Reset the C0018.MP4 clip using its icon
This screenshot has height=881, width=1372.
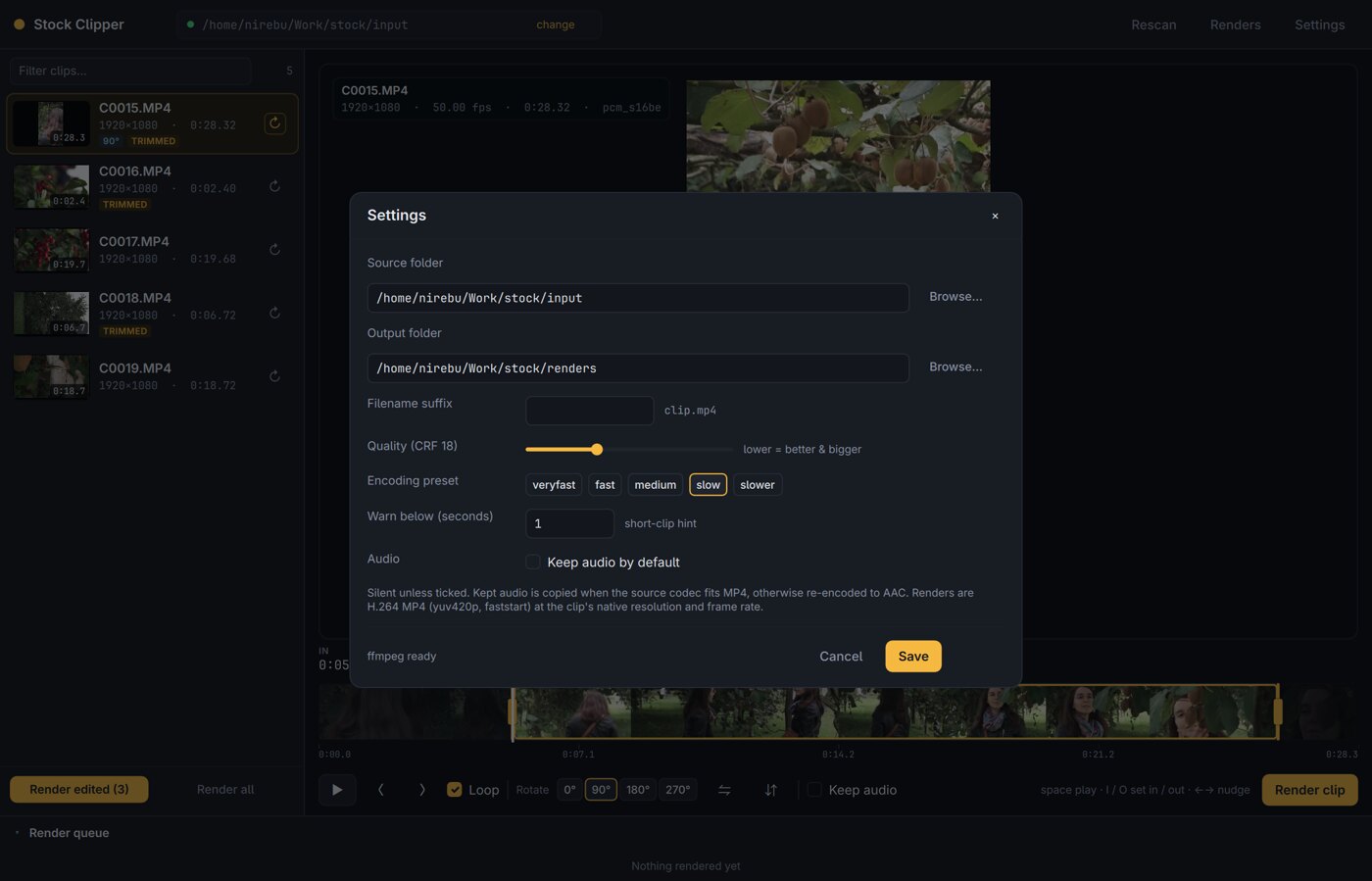274,314
